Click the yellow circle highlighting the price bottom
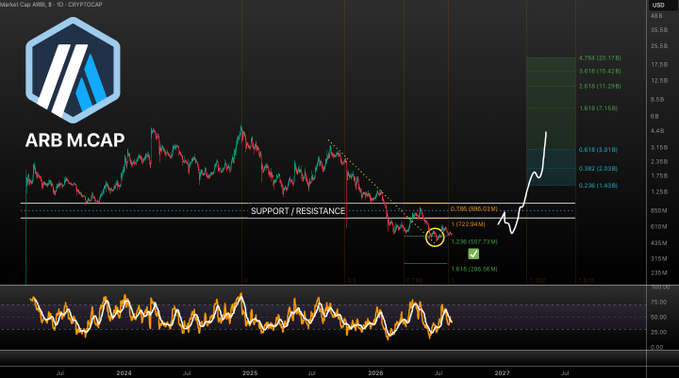The height and width of the screenshot is (378, 679). [435, 237]
